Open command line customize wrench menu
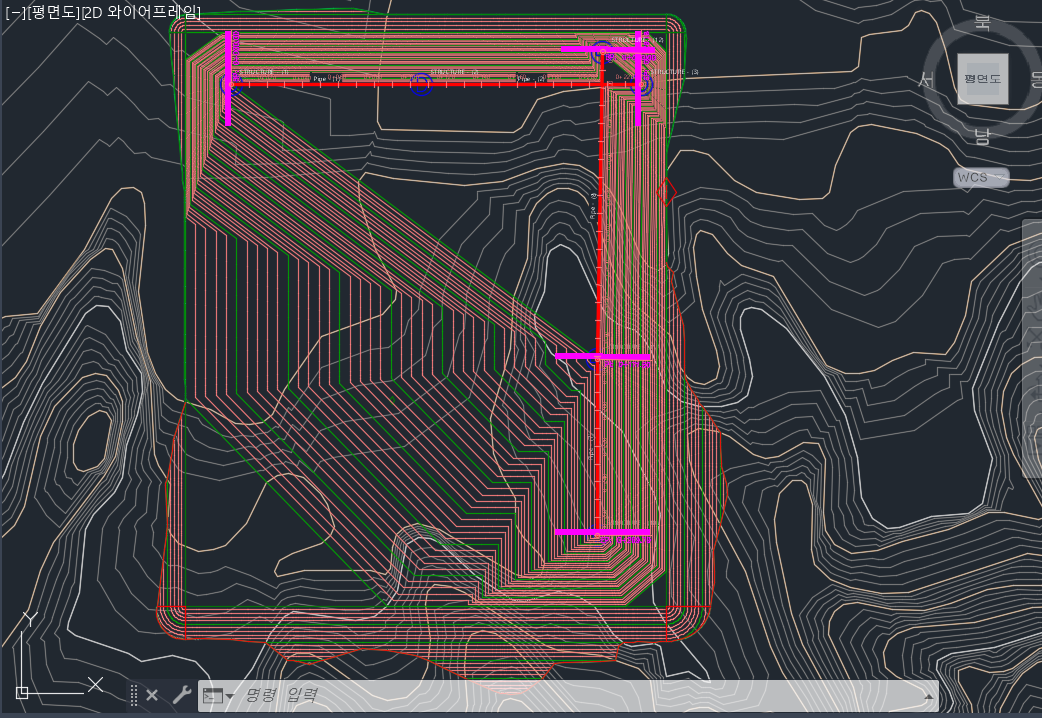The width and height of the screenshot is (1042, 718). (x=181, y=695)
